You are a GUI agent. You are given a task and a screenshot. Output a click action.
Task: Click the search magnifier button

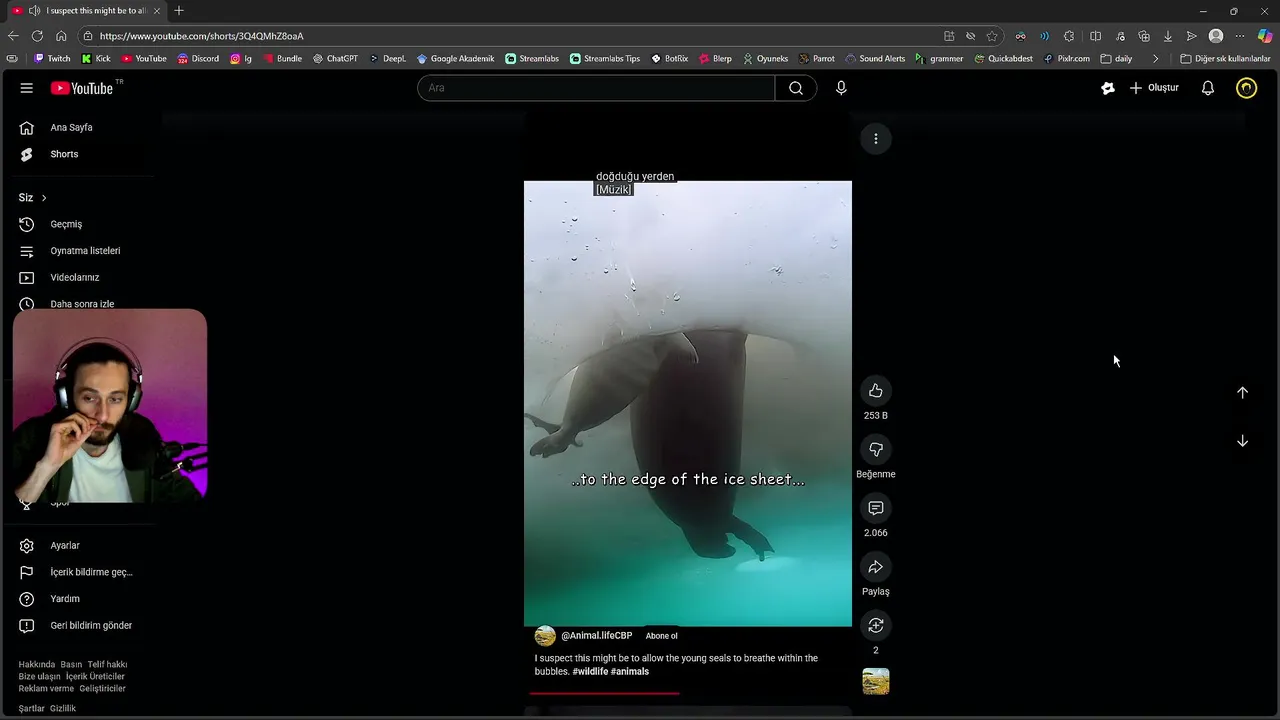tap(796, 88)
